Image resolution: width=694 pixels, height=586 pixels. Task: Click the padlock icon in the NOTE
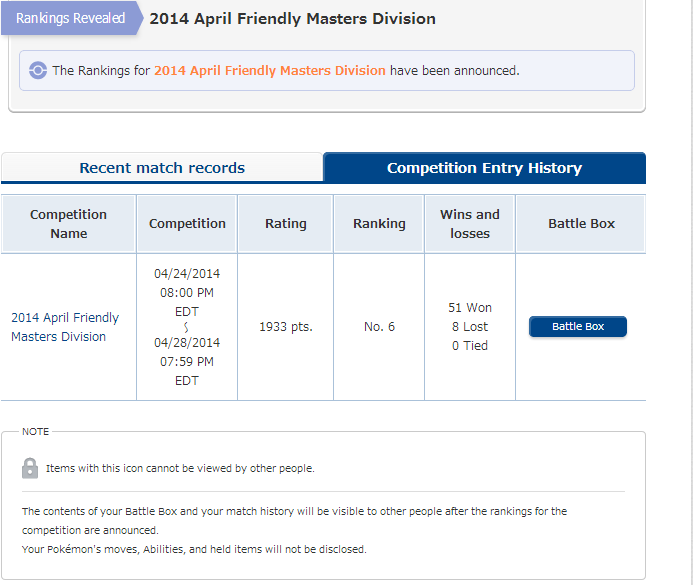(x=30, y=468)
